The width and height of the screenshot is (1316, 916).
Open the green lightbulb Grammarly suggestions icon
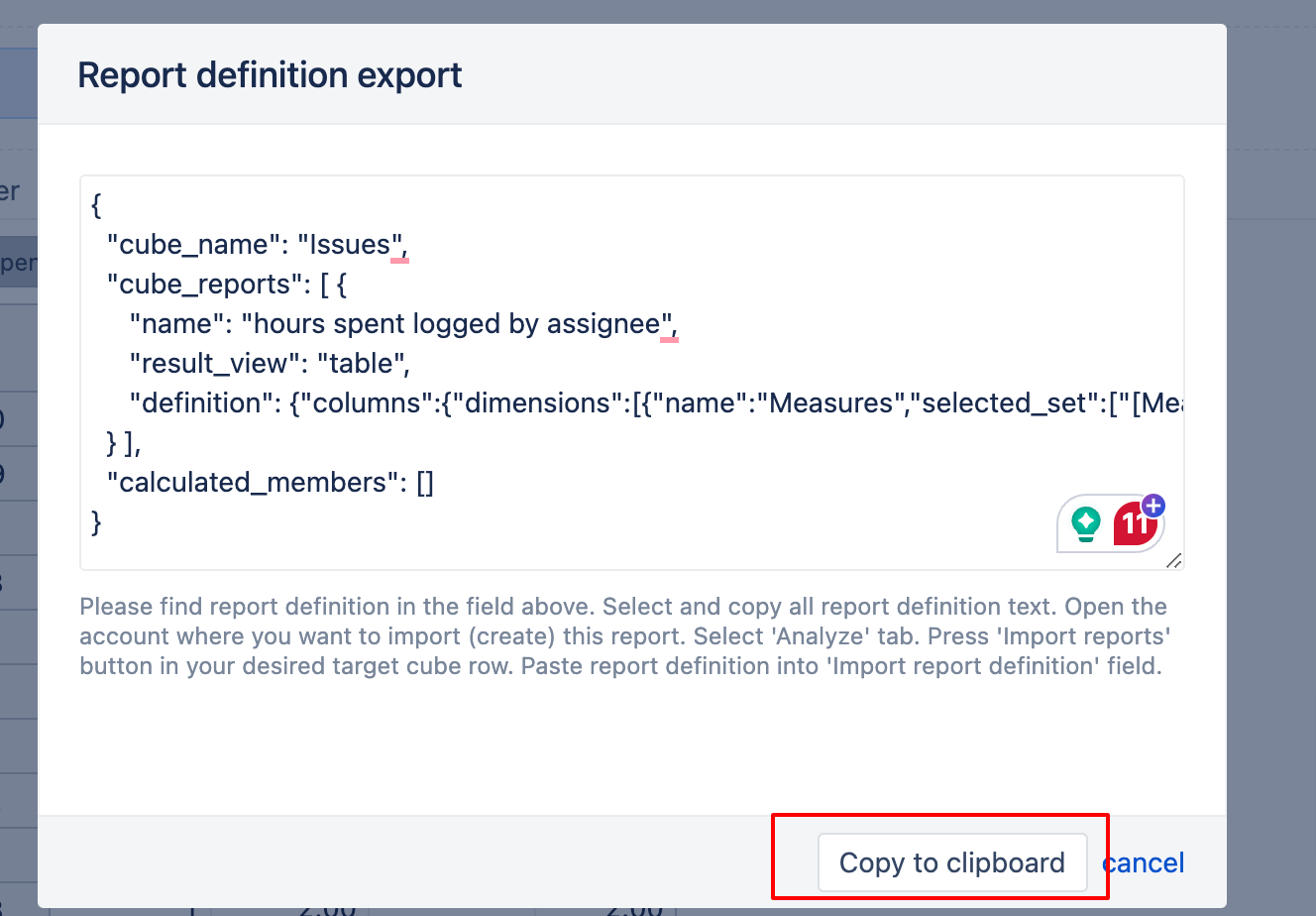tap(1086, 522)
